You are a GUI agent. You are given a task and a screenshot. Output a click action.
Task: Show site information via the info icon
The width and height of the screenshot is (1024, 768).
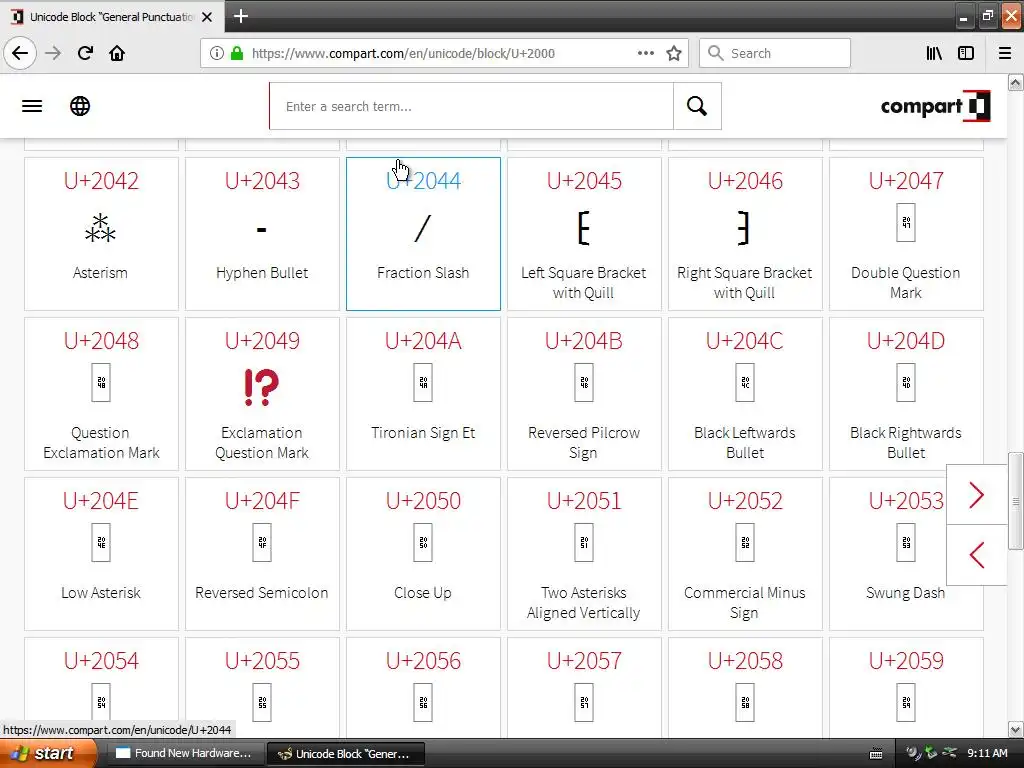(x=217, y=53)
